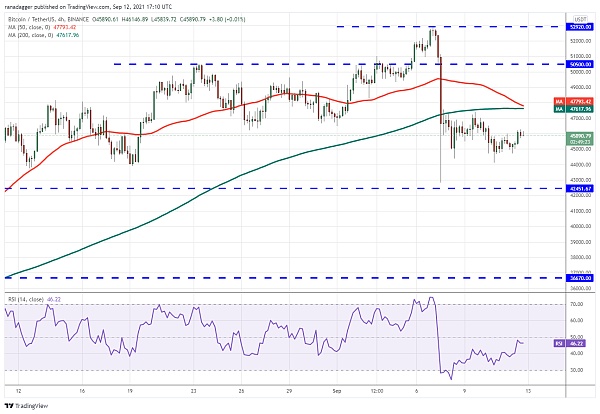Screen dimensions: 600x414
Task: Click the 44000.00 price axis tick
Action: point(580,165)
